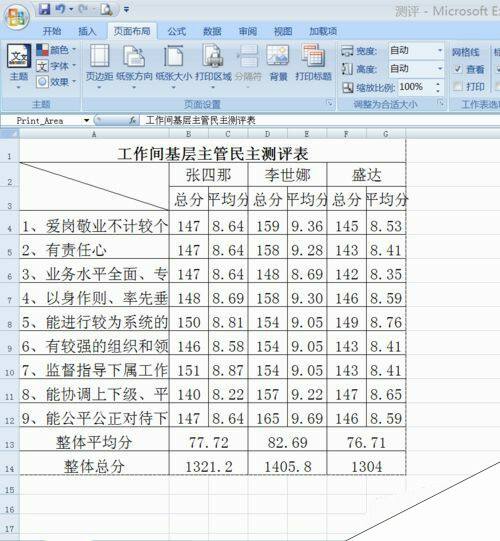Viewport: 500px width, 541px height.
Task: Choose paper Size (纸张大小)
Action: pos(173,66)
